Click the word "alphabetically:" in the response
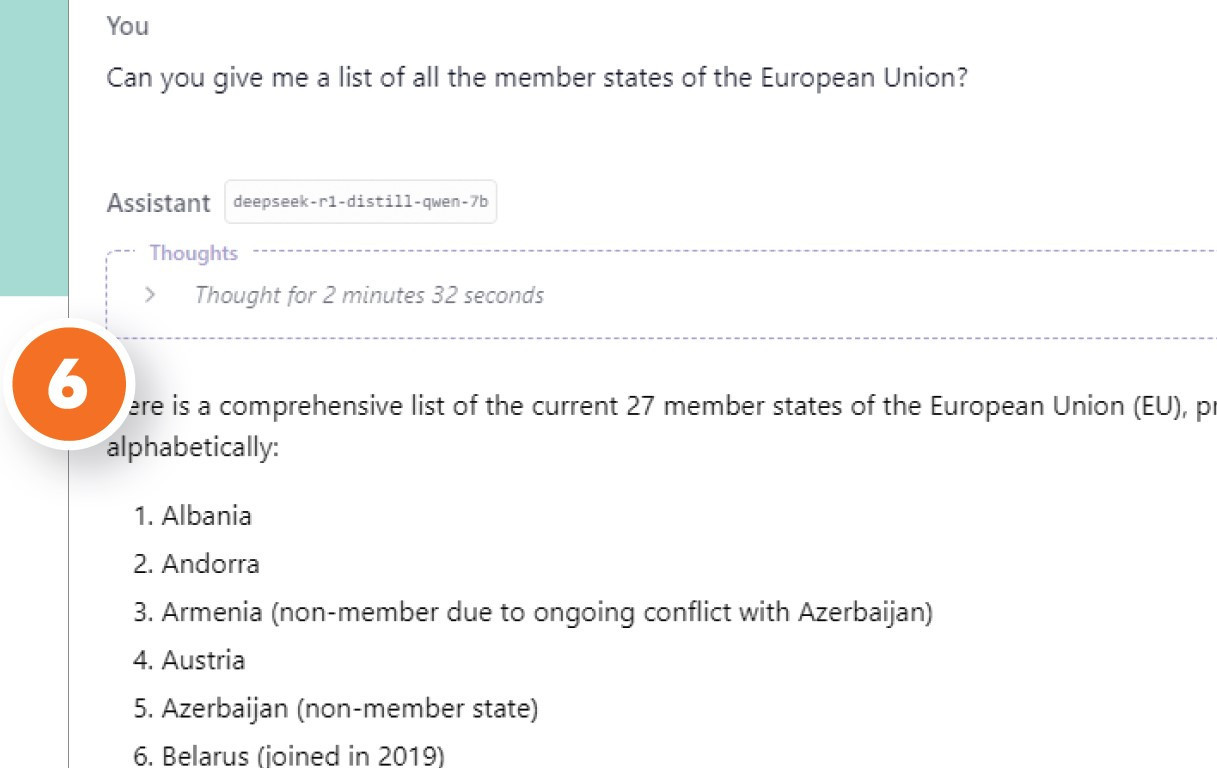This screenshot has width=1217, height=768. pyautogui.click(x=192, y=446)
